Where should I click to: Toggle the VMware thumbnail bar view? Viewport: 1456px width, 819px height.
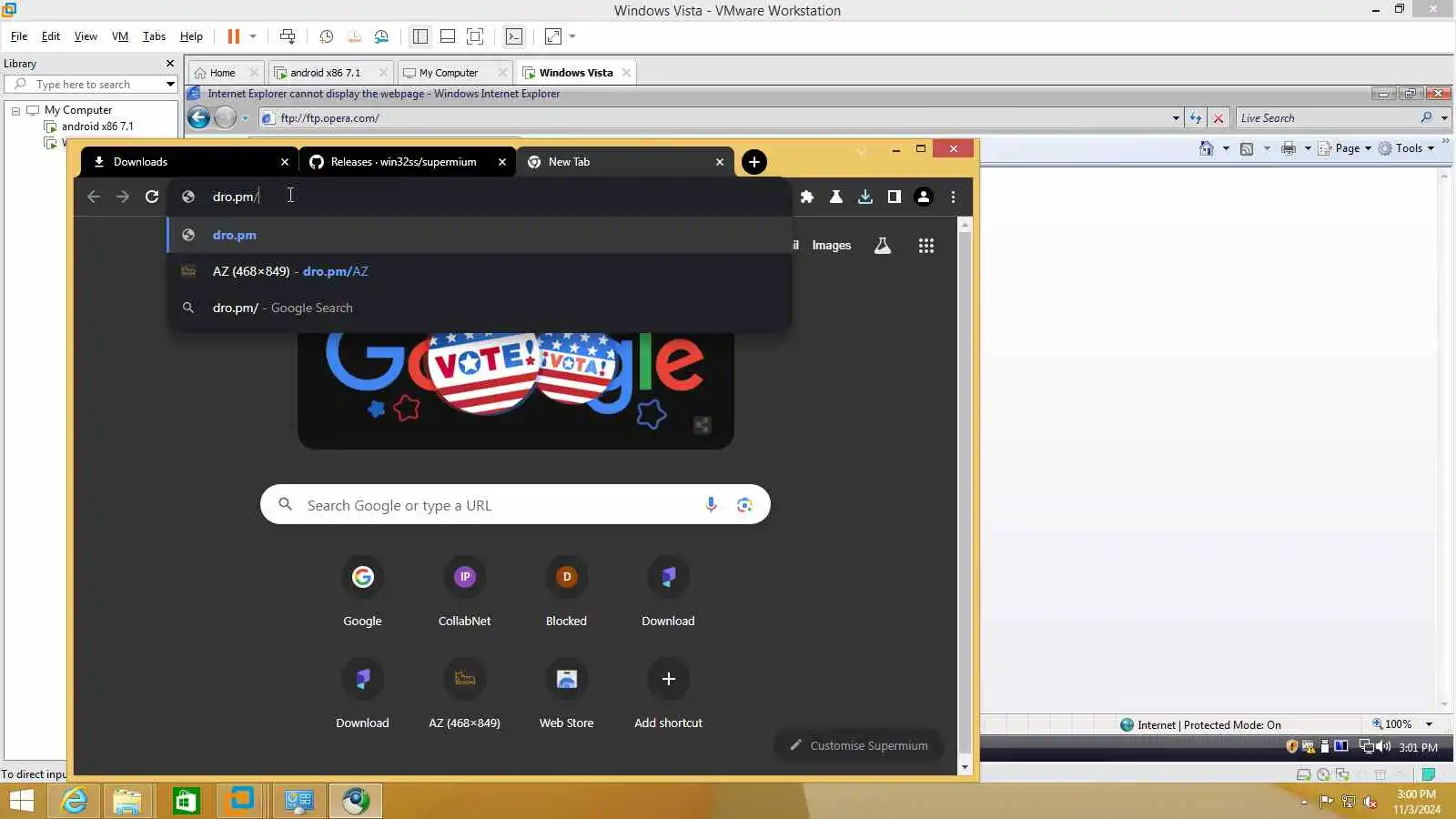[x=448, y=36]
